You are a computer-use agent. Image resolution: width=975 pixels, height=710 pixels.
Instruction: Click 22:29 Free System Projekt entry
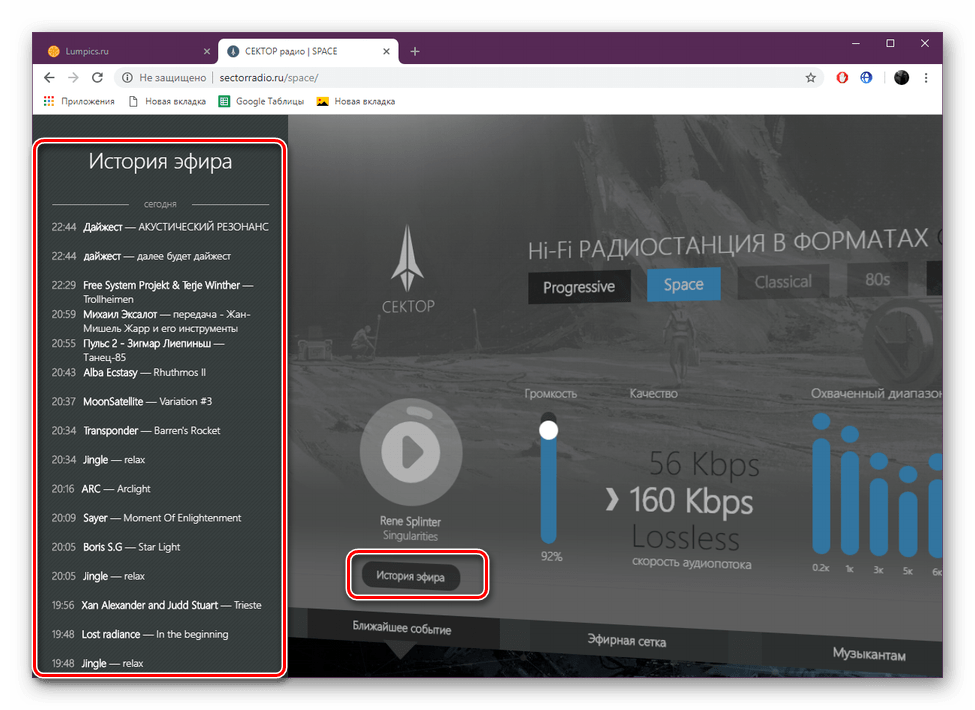[152, 292]
